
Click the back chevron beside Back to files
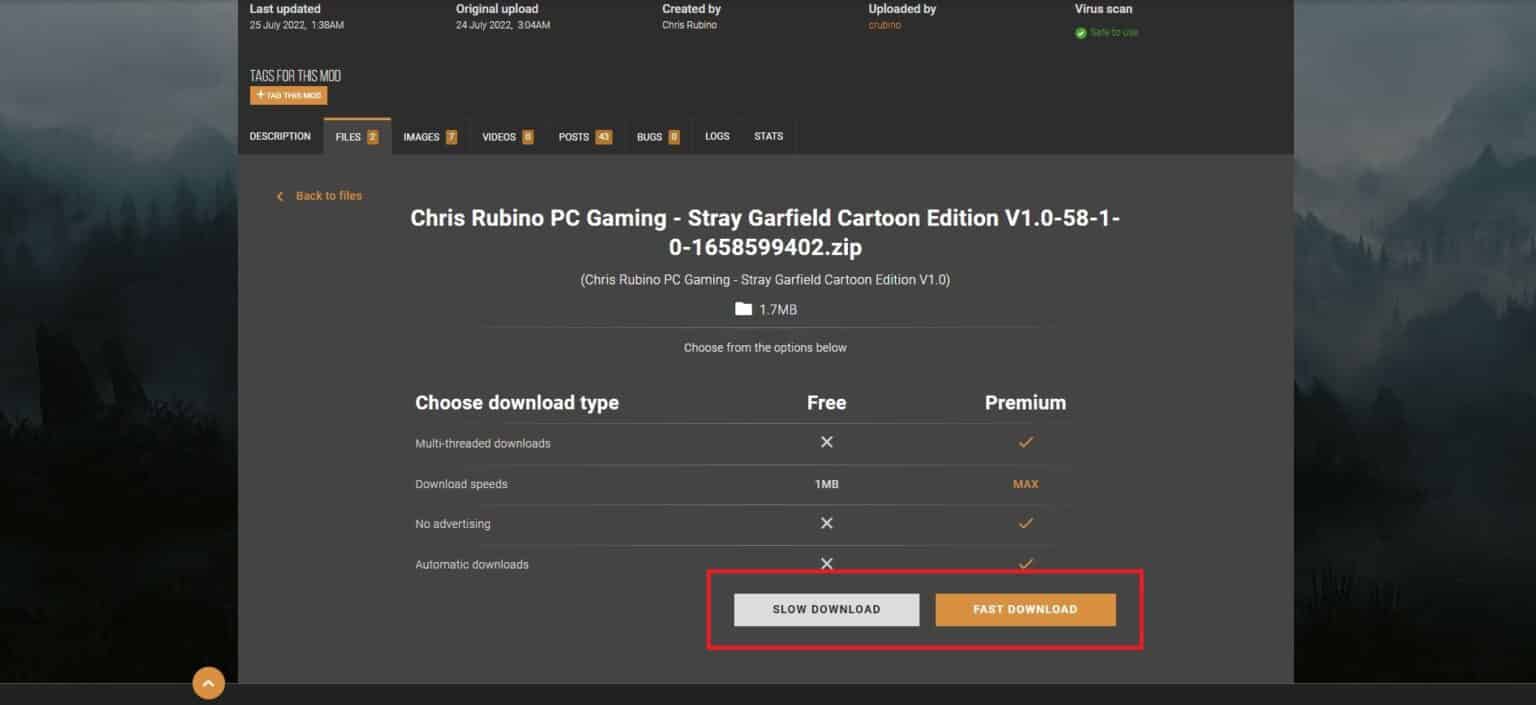pos(280,196)
